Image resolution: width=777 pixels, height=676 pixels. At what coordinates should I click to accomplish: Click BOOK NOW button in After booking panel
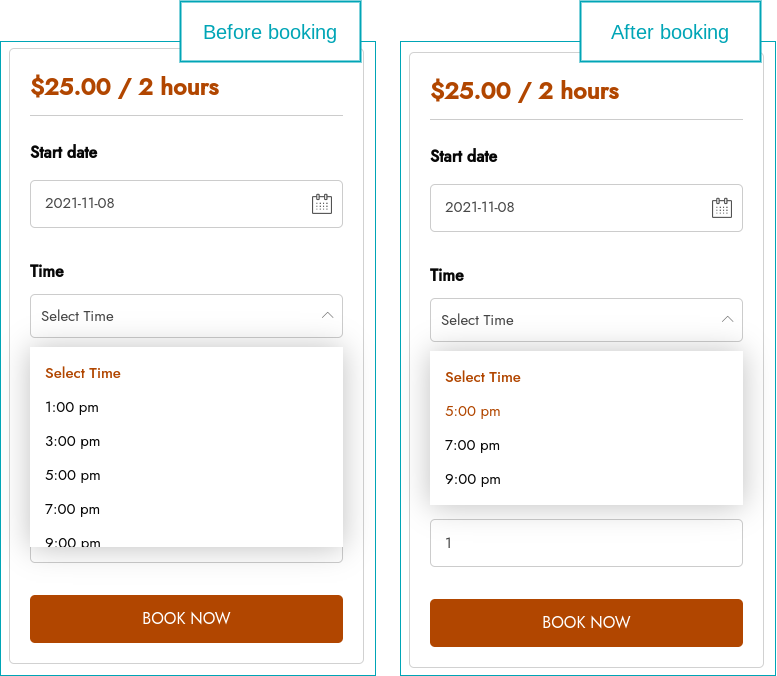[x=586, y=623]
